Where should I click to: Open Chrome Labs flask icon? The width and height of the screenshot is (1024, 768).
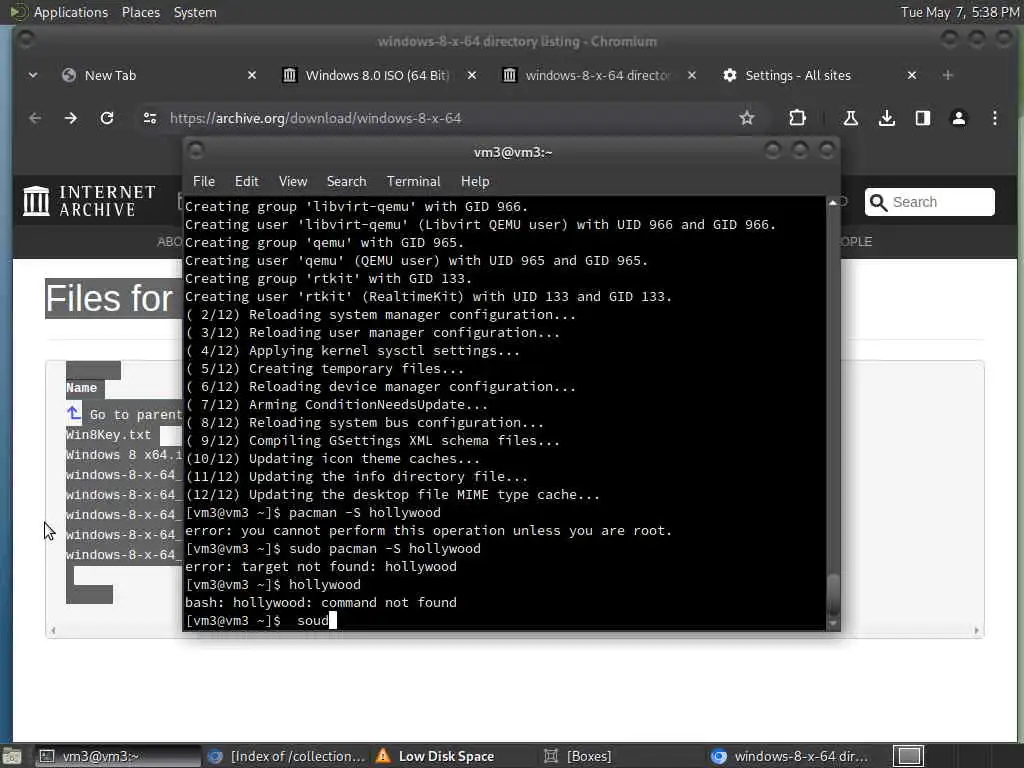click(850, 118)
